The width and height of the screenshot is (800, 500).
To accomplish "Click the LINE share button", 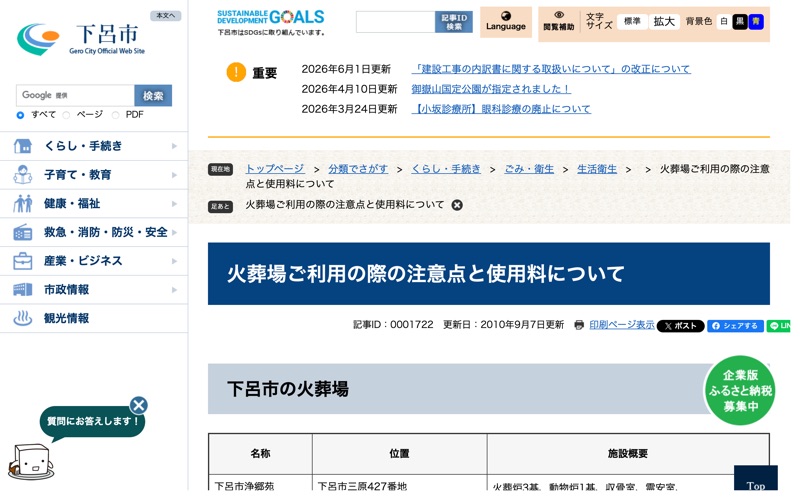I will click(x=779, y=326).
